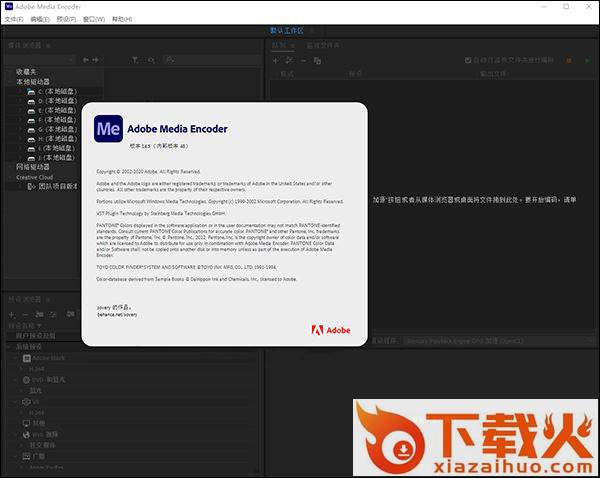Click the behance.net/sovery link
The height and width of the screenshot is (478, 600).
coord(117,314)
